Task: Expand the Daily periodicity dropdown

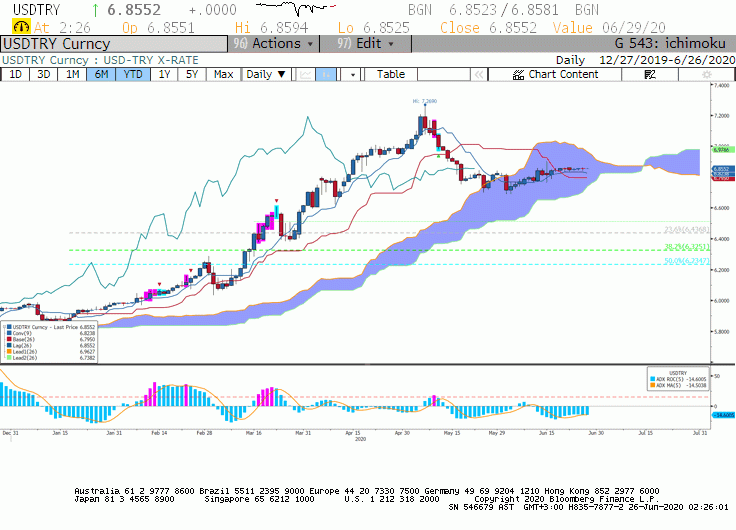Action: pyautogui.click(x=266, y=74)
